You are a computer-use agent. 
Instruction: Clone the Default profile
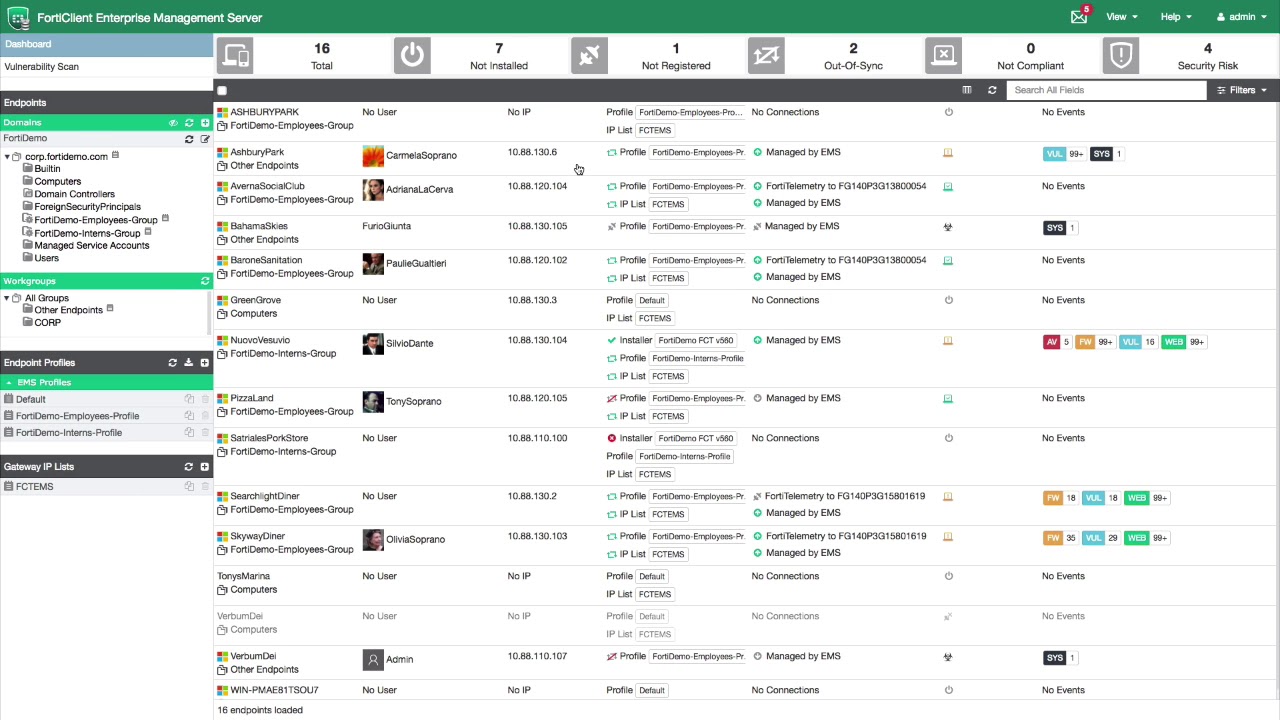click(x=189, y=399)
